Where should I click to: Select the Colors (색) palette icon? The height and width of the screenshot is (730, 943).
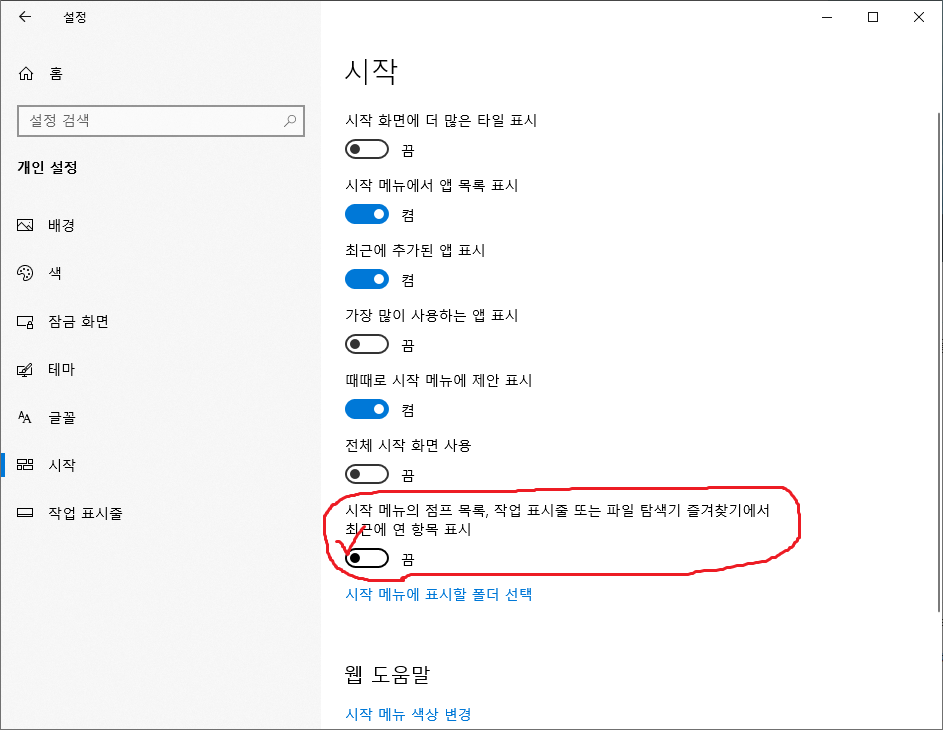26,273
